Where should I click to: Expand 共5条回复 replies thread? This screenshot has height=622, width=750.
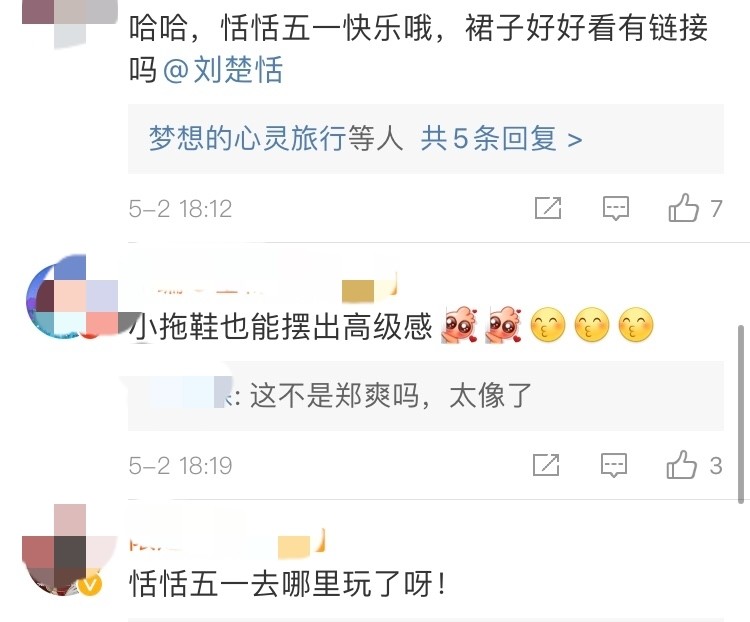tap(501, 139)
